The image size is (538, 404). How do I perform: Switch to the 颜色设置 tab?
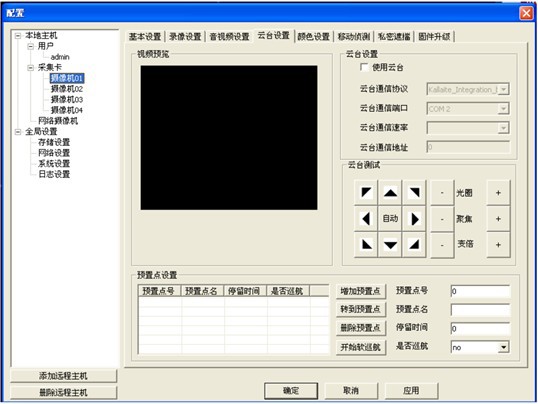[314, 36]
